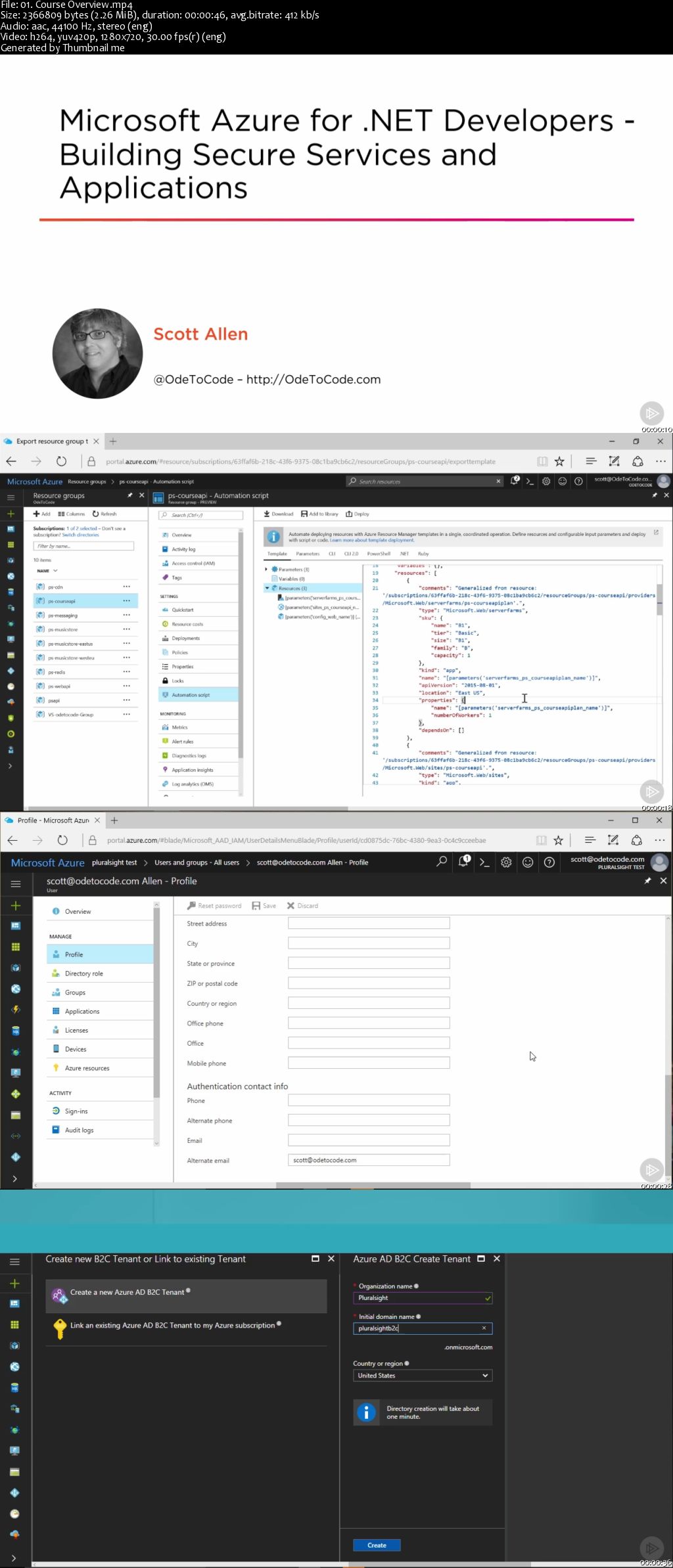Click Add to library in Automation script blade
673x1568 pixels.
pos(319,514)
